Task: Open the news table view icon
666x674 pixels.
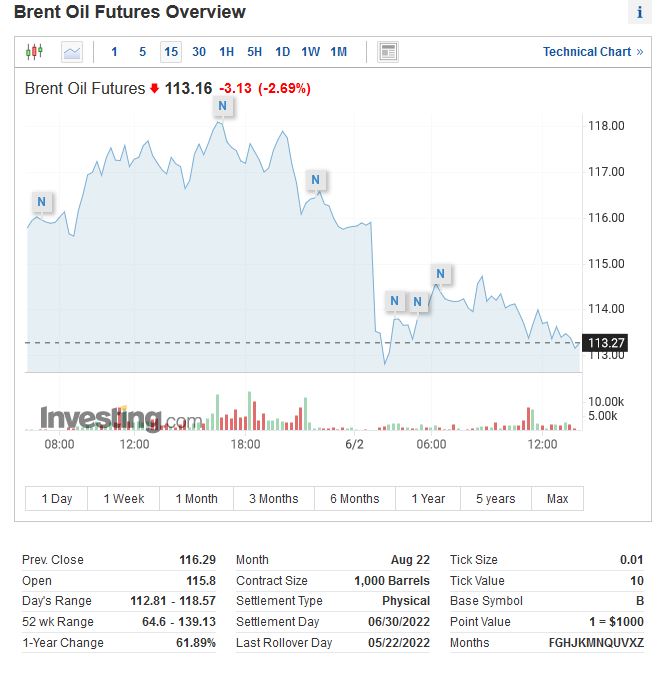Action: point(388,52)
